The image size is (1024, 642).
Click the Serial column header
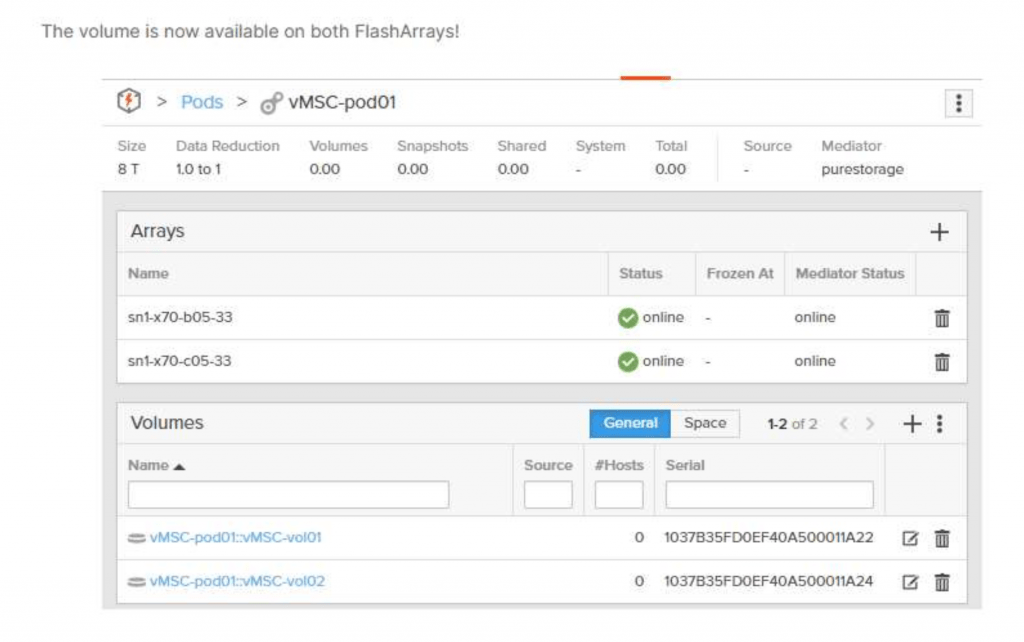[x=685, y=465]
